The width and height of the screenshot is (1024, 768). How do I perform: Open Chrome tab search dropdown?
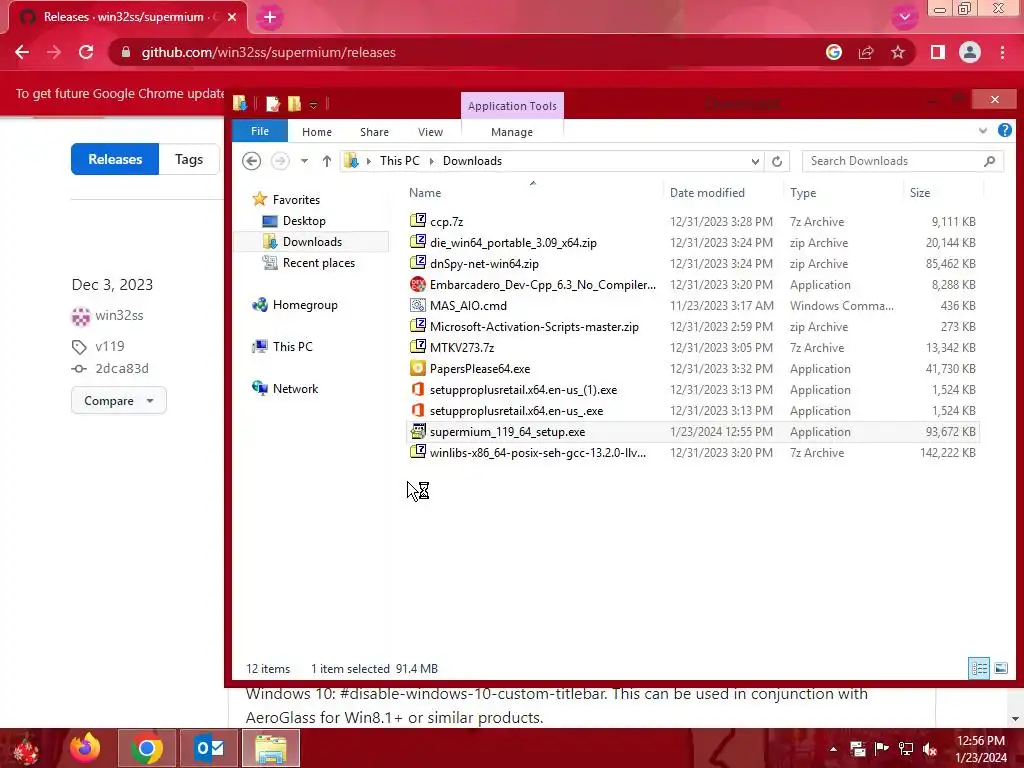coord(904,17)
